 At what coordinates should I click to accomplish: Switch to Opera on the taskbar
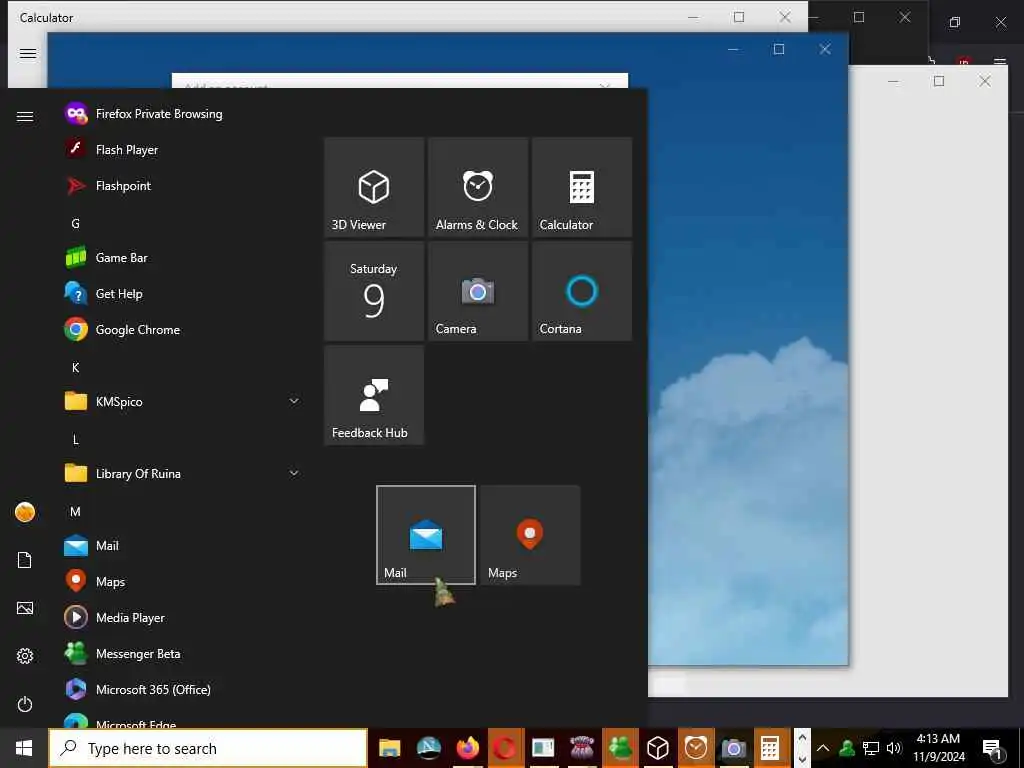[x=505, y=748]
